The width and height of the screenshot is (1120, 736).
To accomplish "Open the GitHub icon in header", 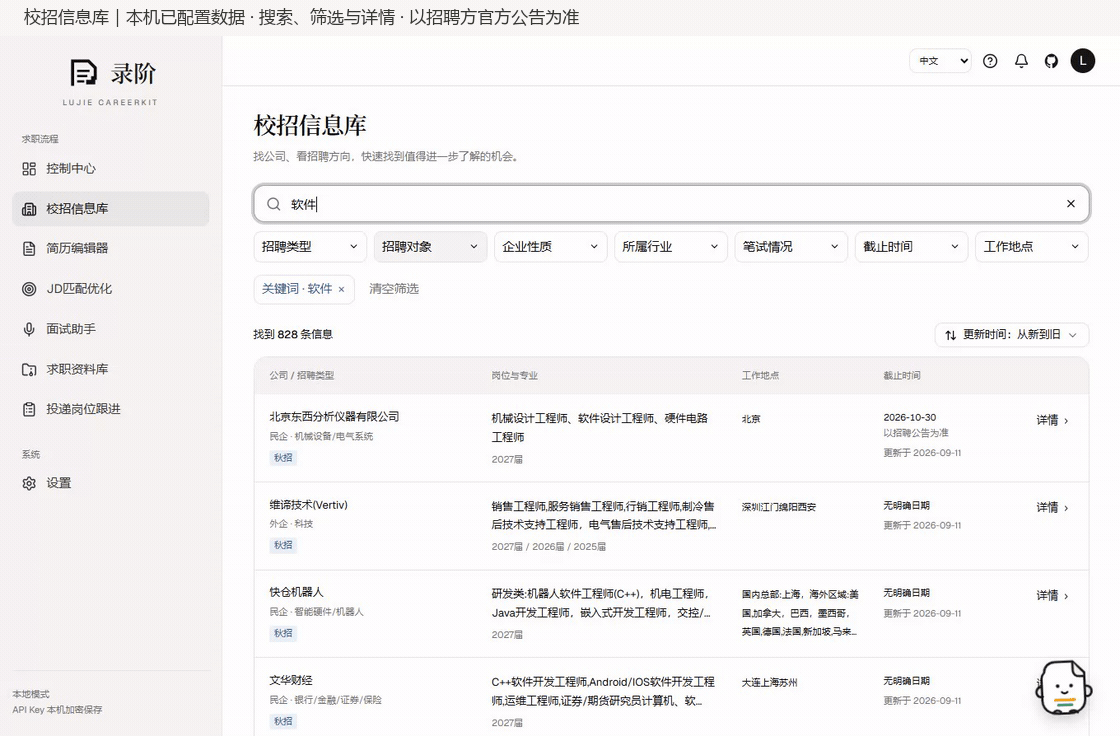I will (x=1051, y=61).
